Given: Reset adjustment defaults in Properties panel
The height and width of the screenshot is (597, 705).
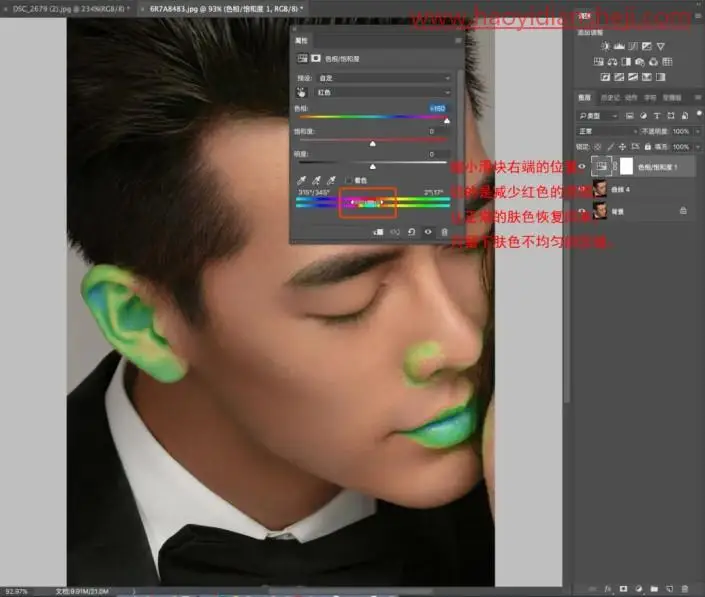Looking at the screenshot, I should click(x=411, y=232).
